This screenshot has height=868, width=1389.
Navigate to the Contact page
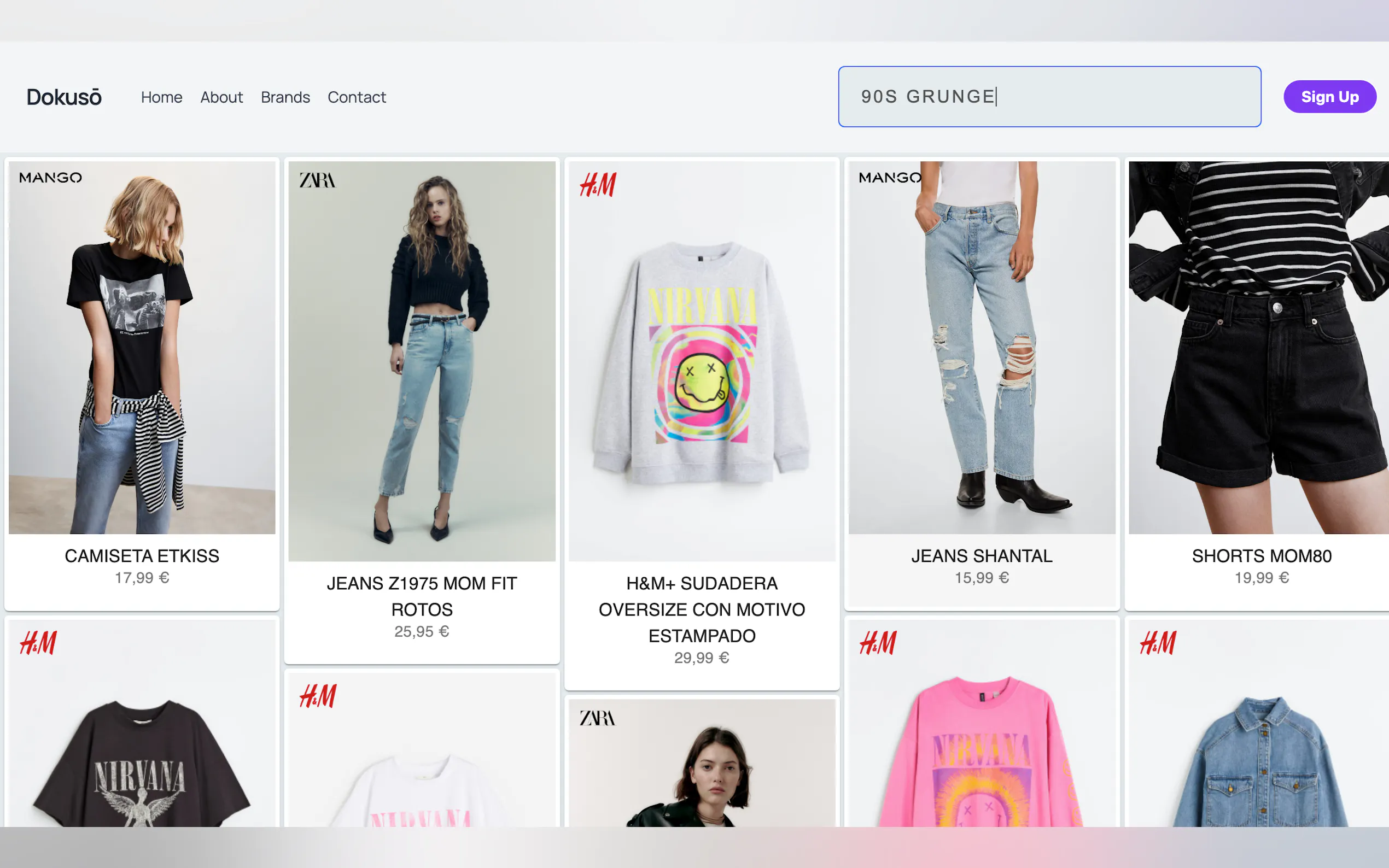tap(357, 97)
